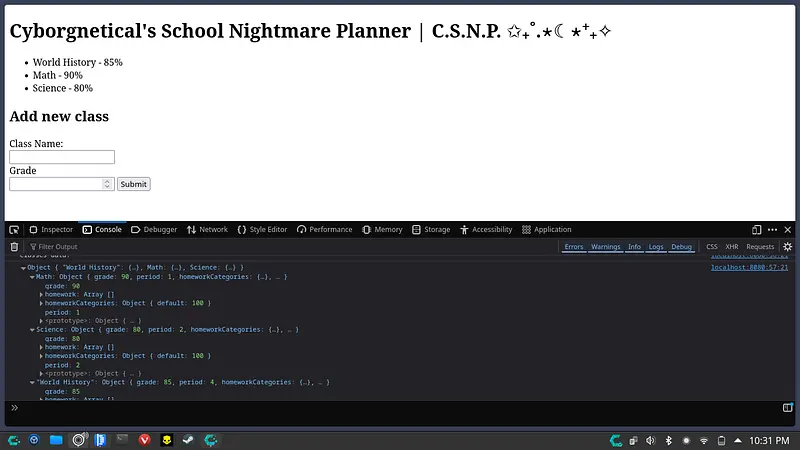Toggle the Warnings log filter
The width and height of the screenshot is (800, 450).
(x=605, y=246)
